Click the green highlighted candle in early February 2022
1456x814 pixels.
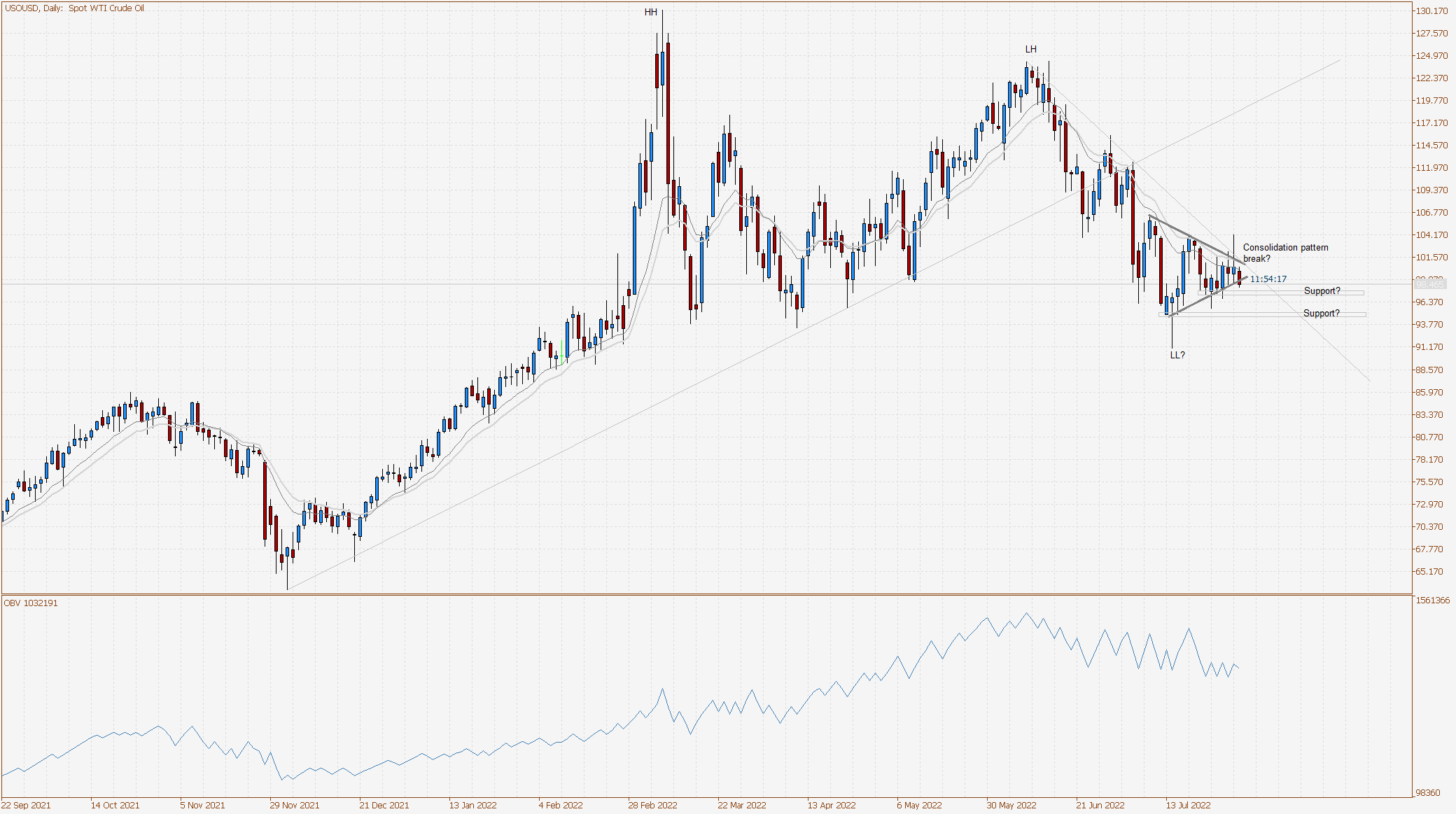click(562, 353)
